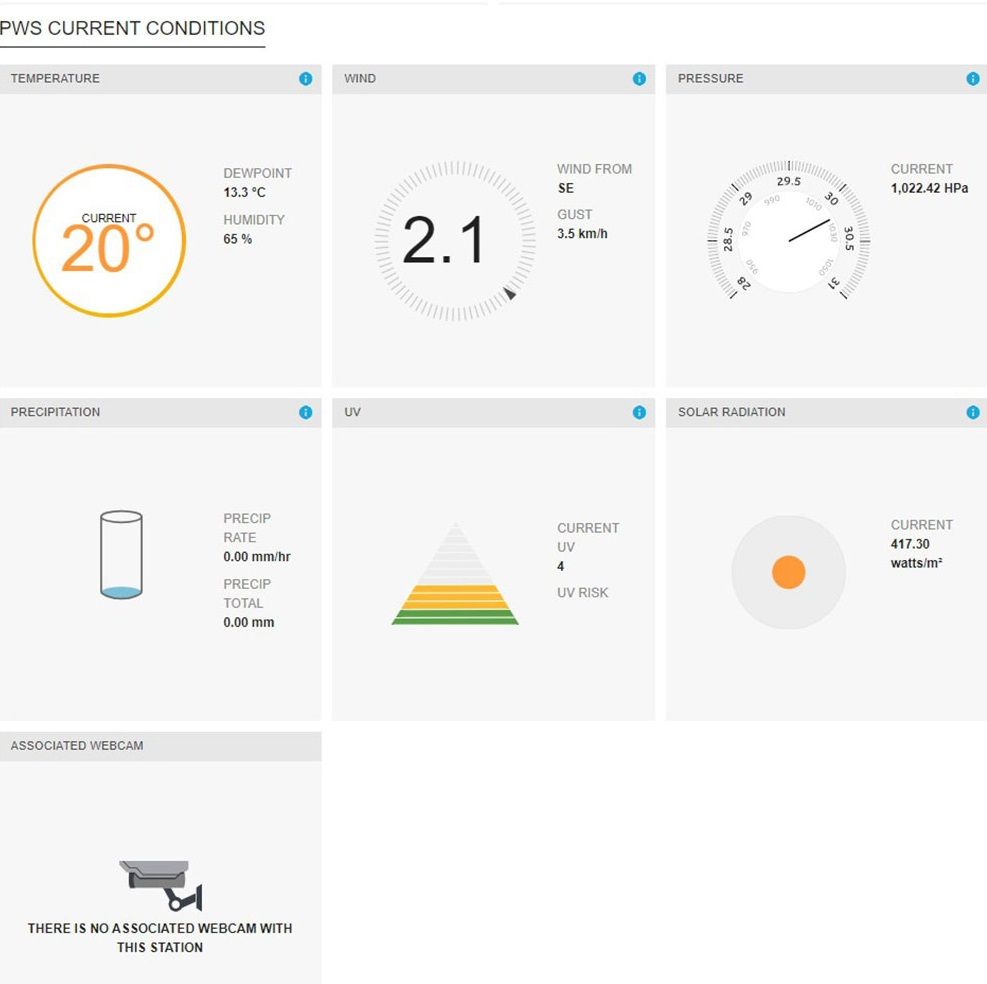Open the Pressure panel info icon
Screen dimensions: 987x984
973,79
